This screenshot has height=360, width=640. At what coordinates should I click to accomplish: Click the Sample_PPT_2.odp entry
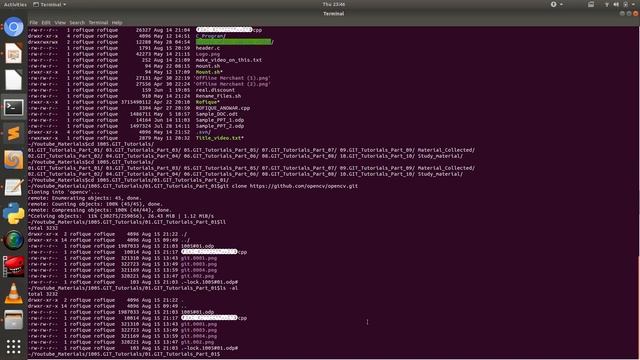(x=220, y=126)
